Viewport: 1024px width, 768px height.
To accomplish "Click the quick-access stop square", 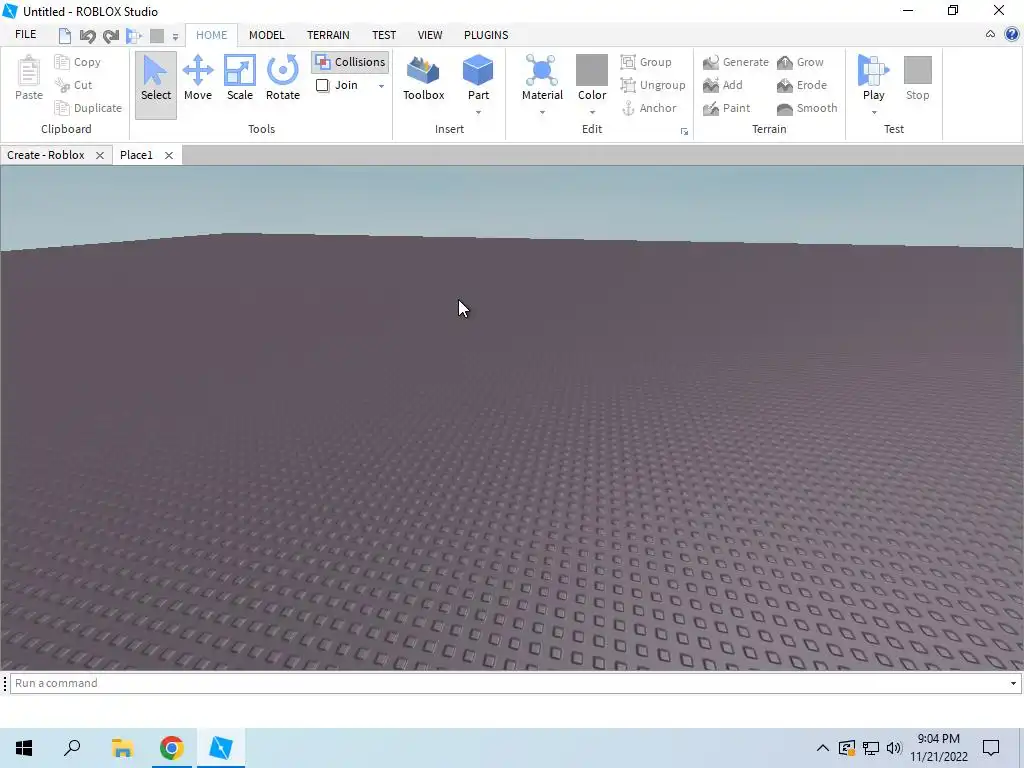I will tap(157, 36).
